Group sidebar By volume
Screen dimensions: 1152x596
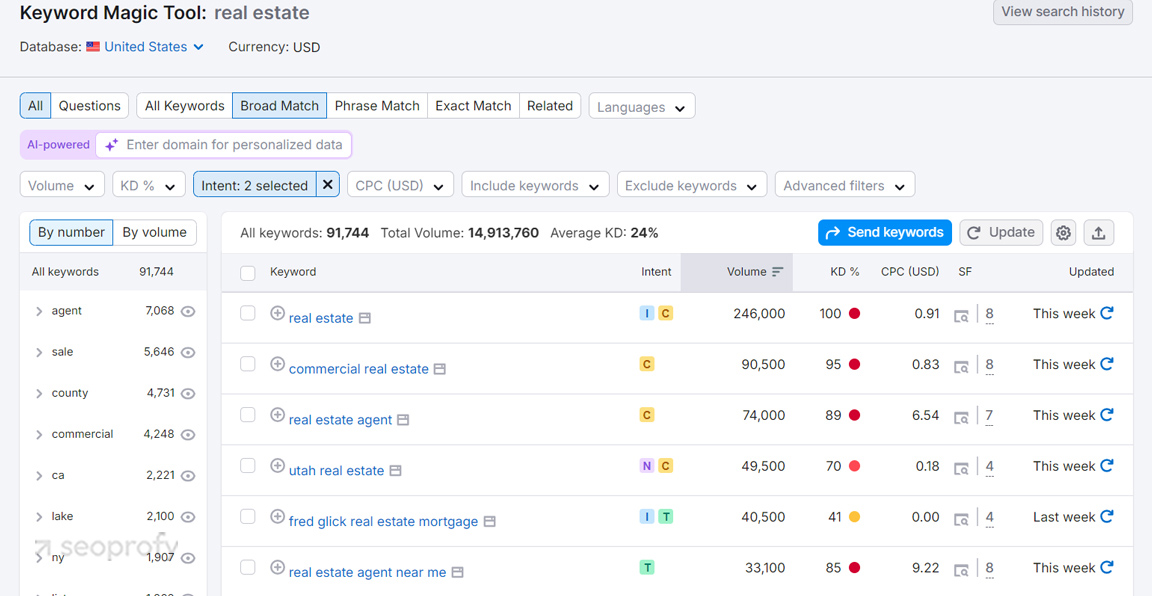(x=154, y=232)
